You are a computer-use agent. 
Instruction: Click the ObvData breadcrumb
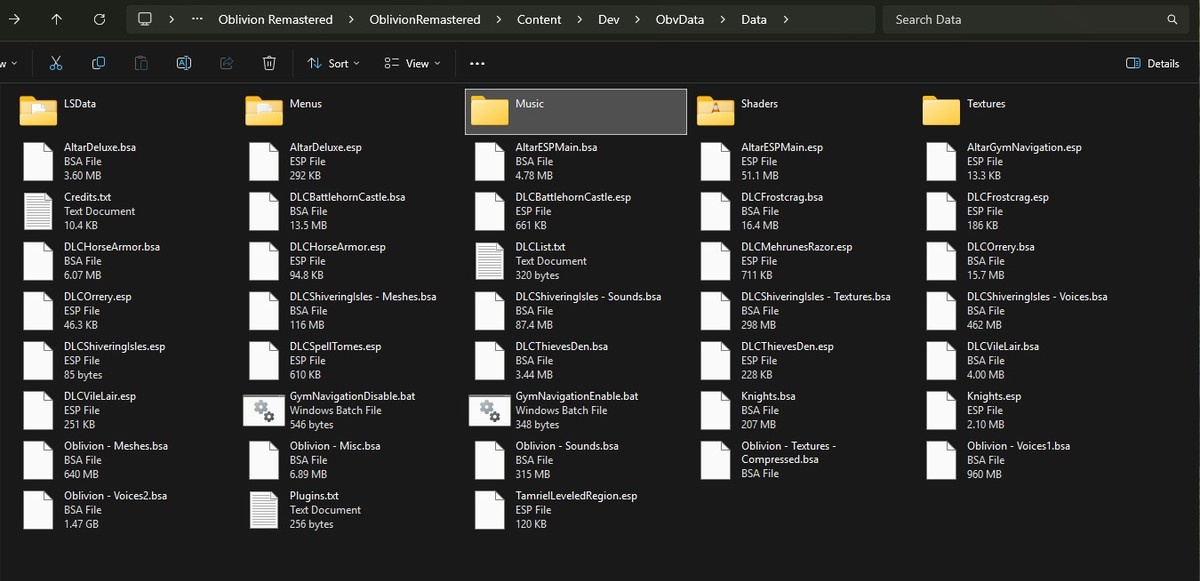click(680, 19)
